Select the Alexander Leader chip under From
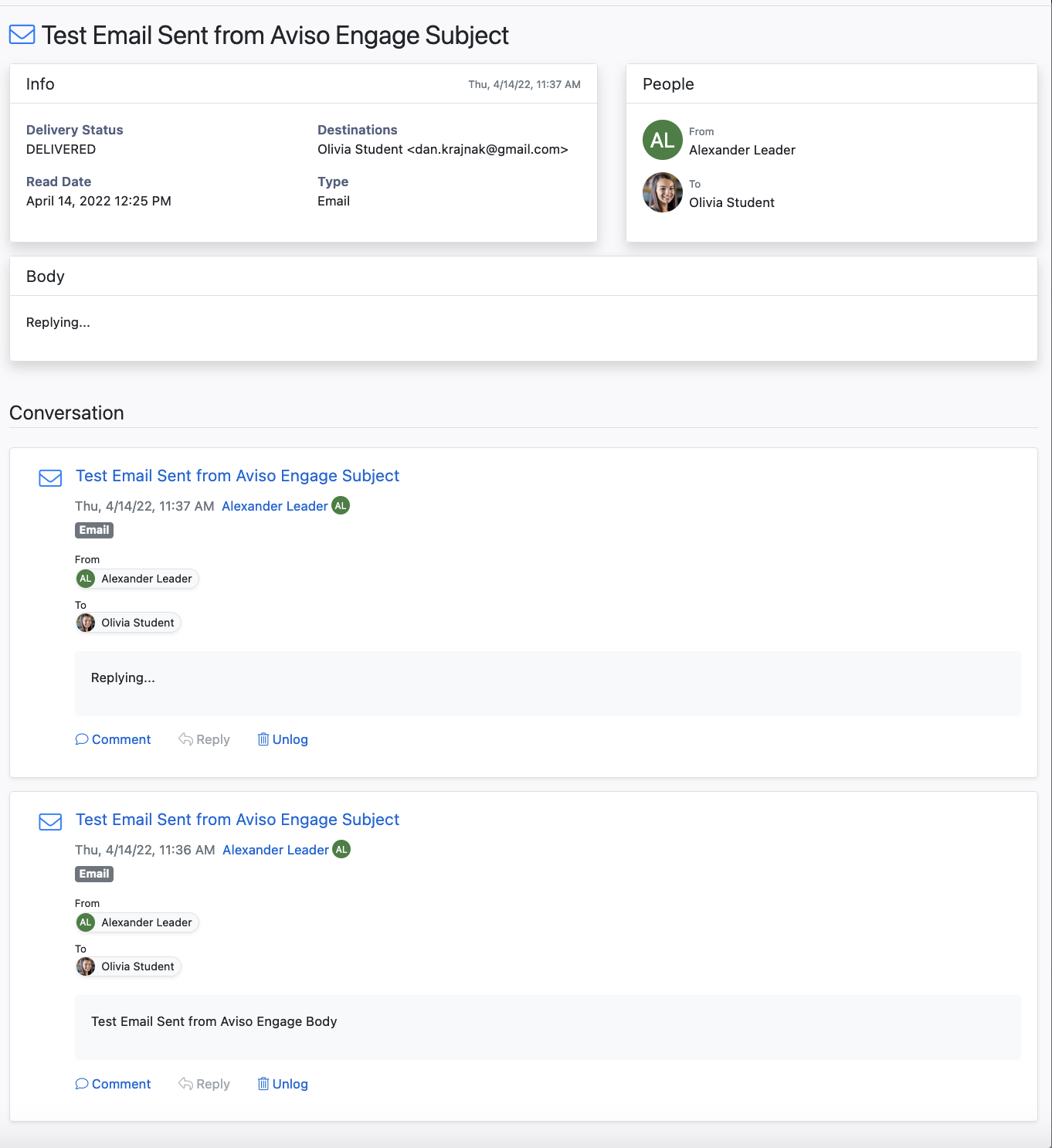Image resolution: width=1052 pixels, height=1148 pixels. [137, 579]
